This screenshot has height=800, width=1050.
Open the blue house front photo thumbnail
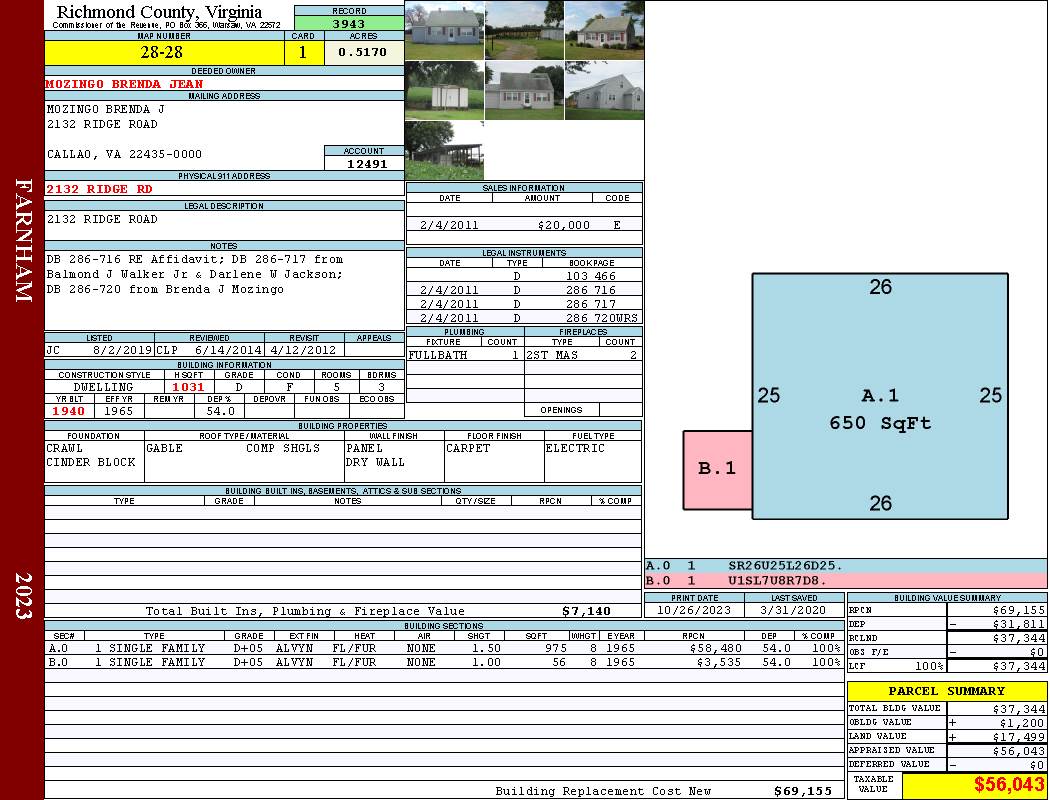pos(444,30)
